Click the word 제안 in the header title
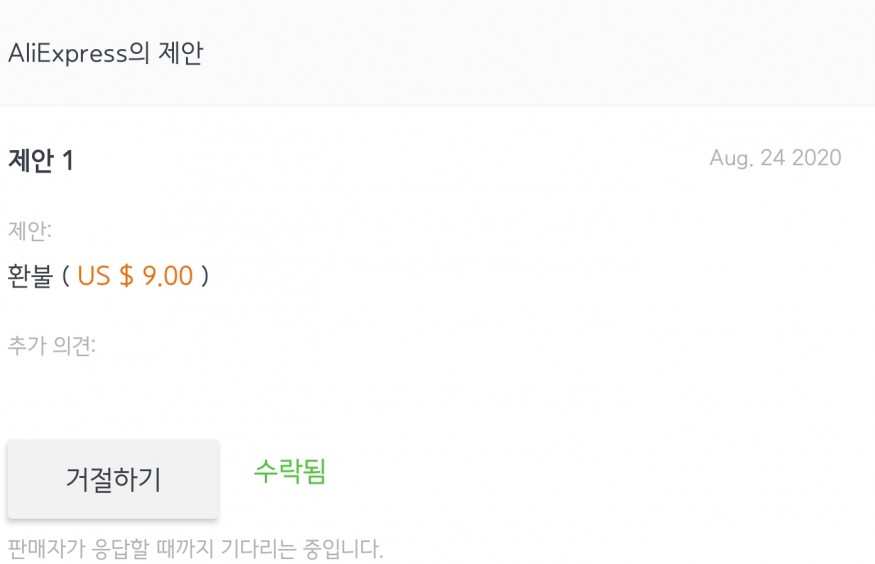 point(181,53)
